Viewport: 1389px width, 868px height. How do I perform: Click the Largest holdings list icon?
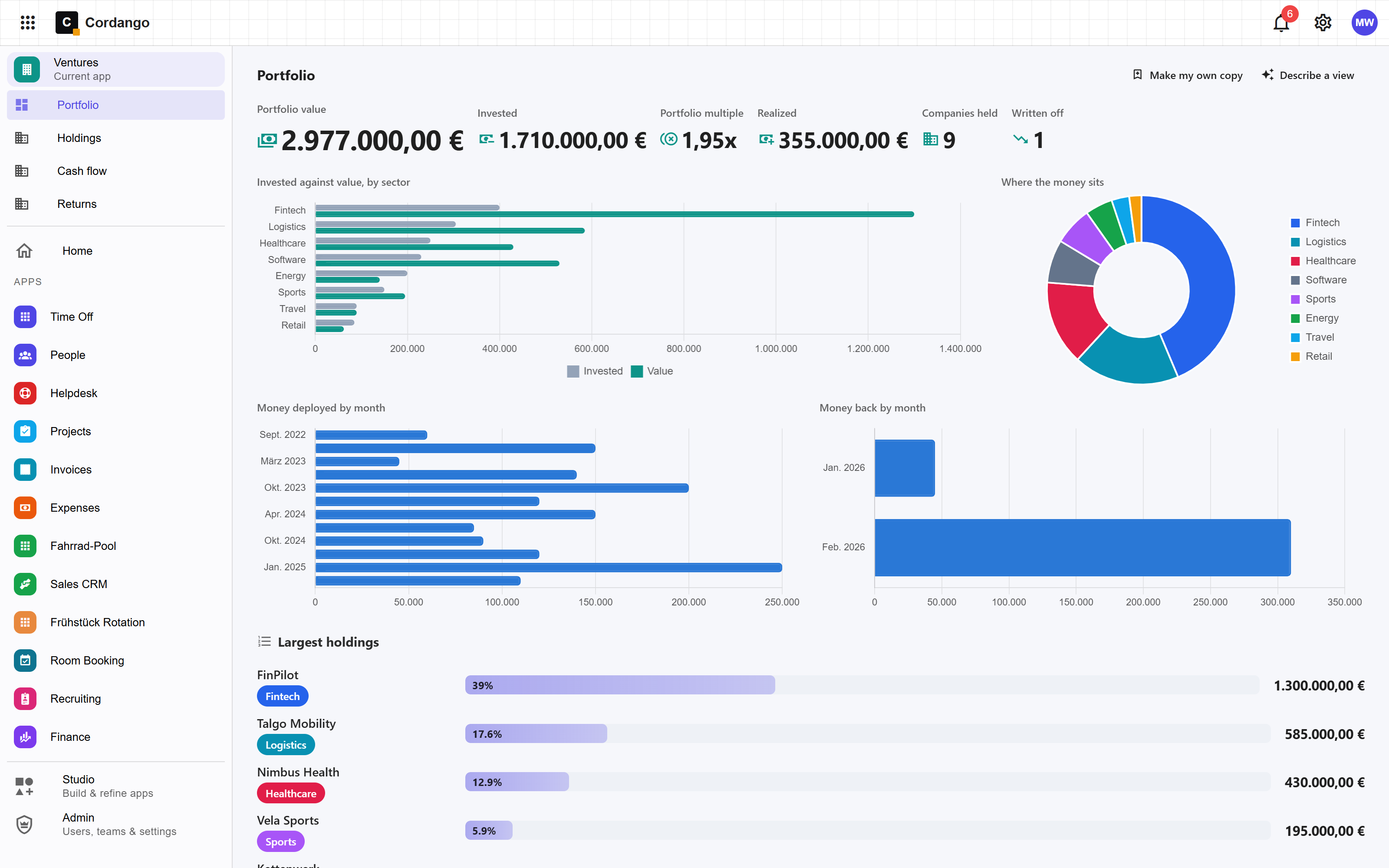click(264, 641)
